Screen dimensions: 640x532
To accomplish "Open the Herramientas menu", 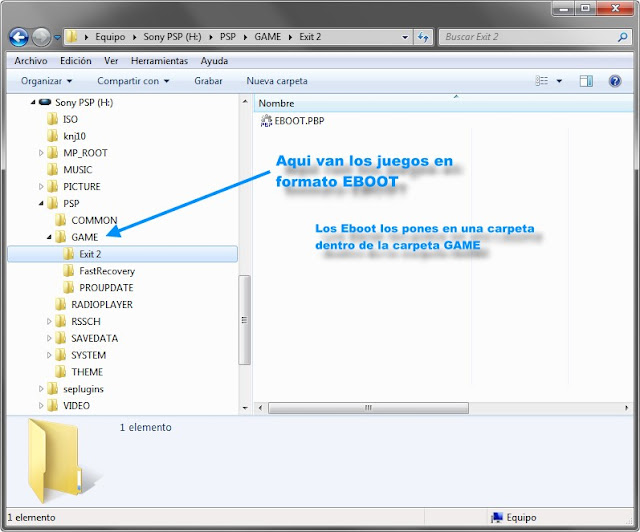I will click(x=159, y=61).
